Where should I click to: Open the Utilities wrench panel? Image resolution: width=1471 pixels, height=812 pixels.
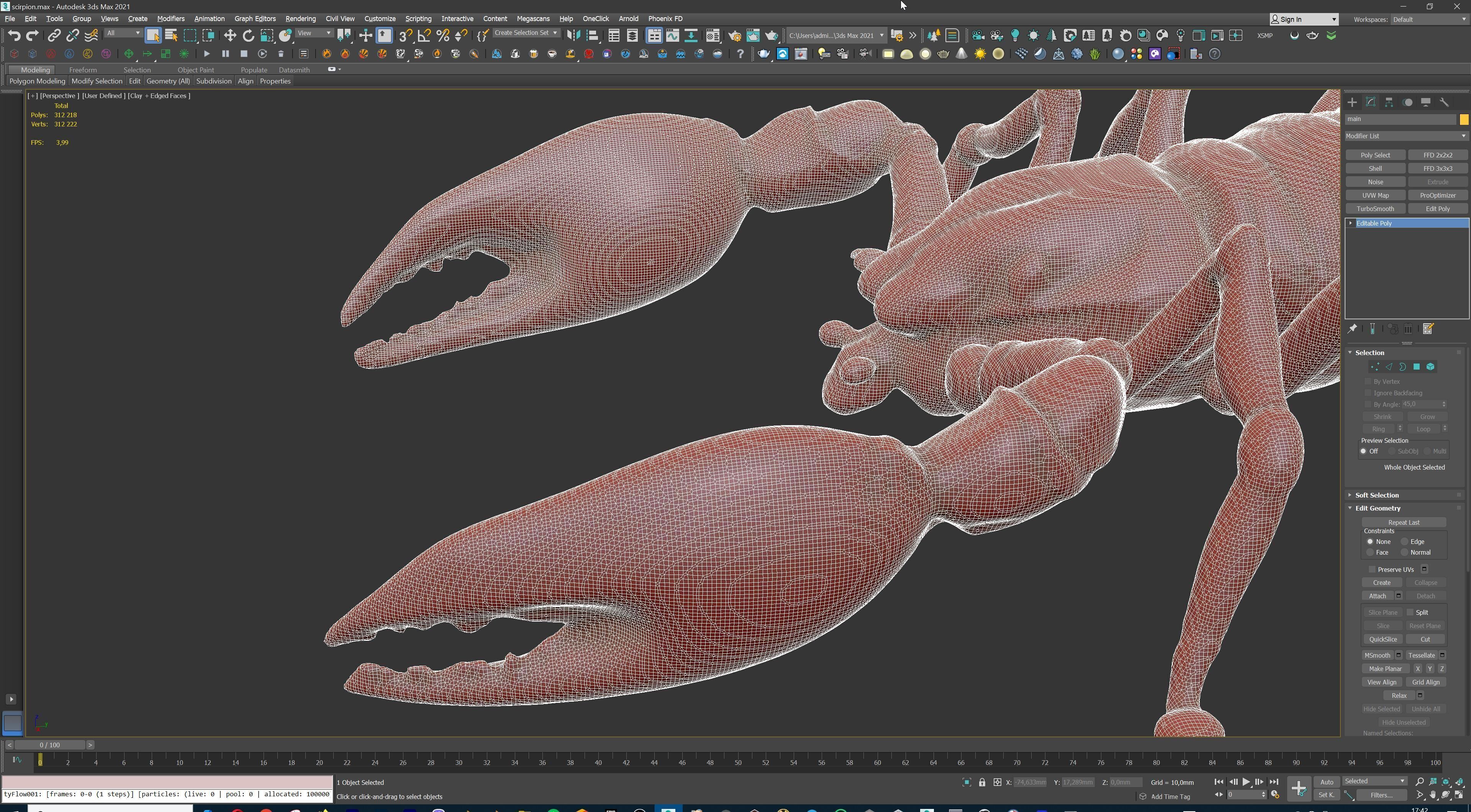pyautogui.click(x=1444, y=102)
